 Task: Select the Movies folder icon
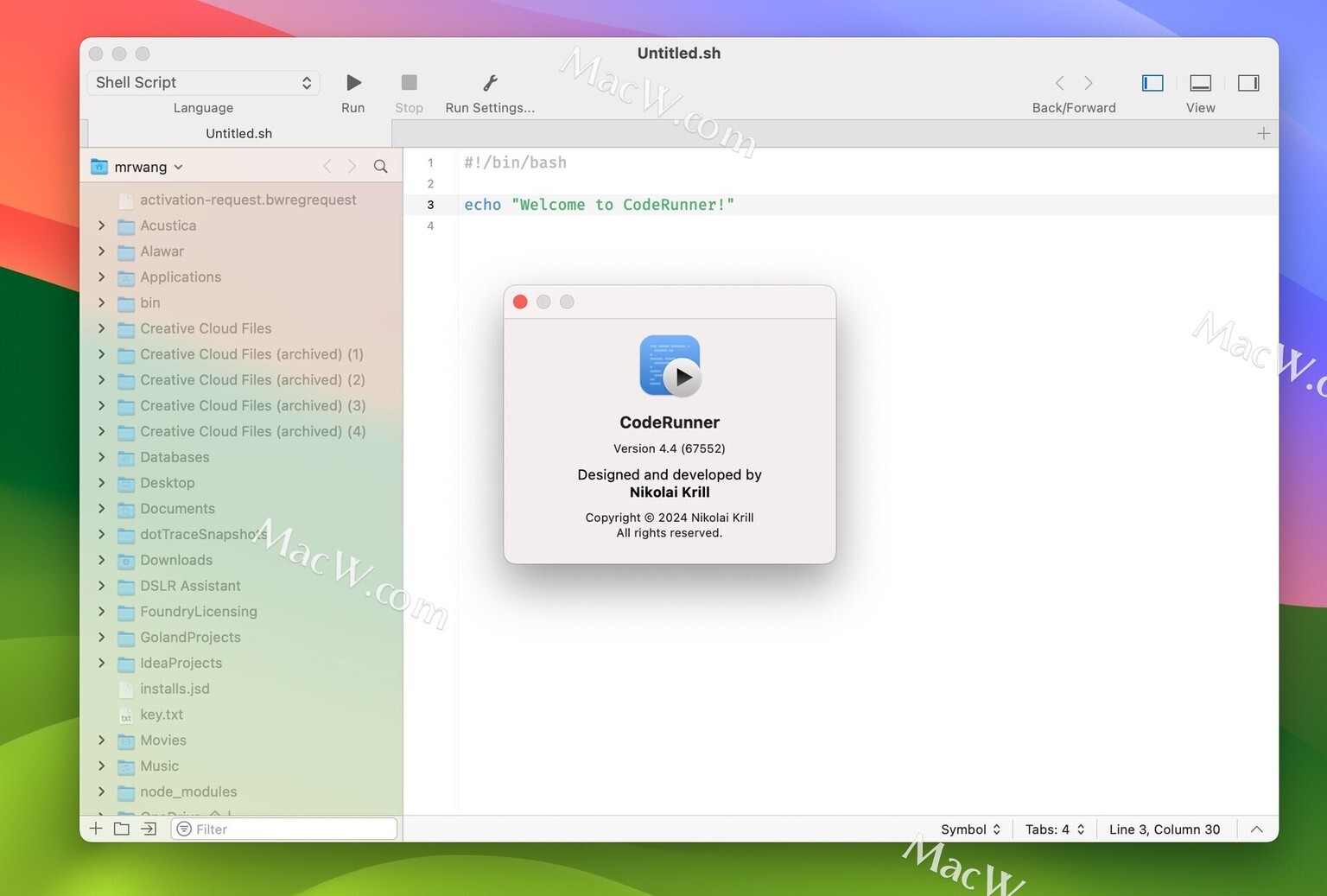point(126,741)
